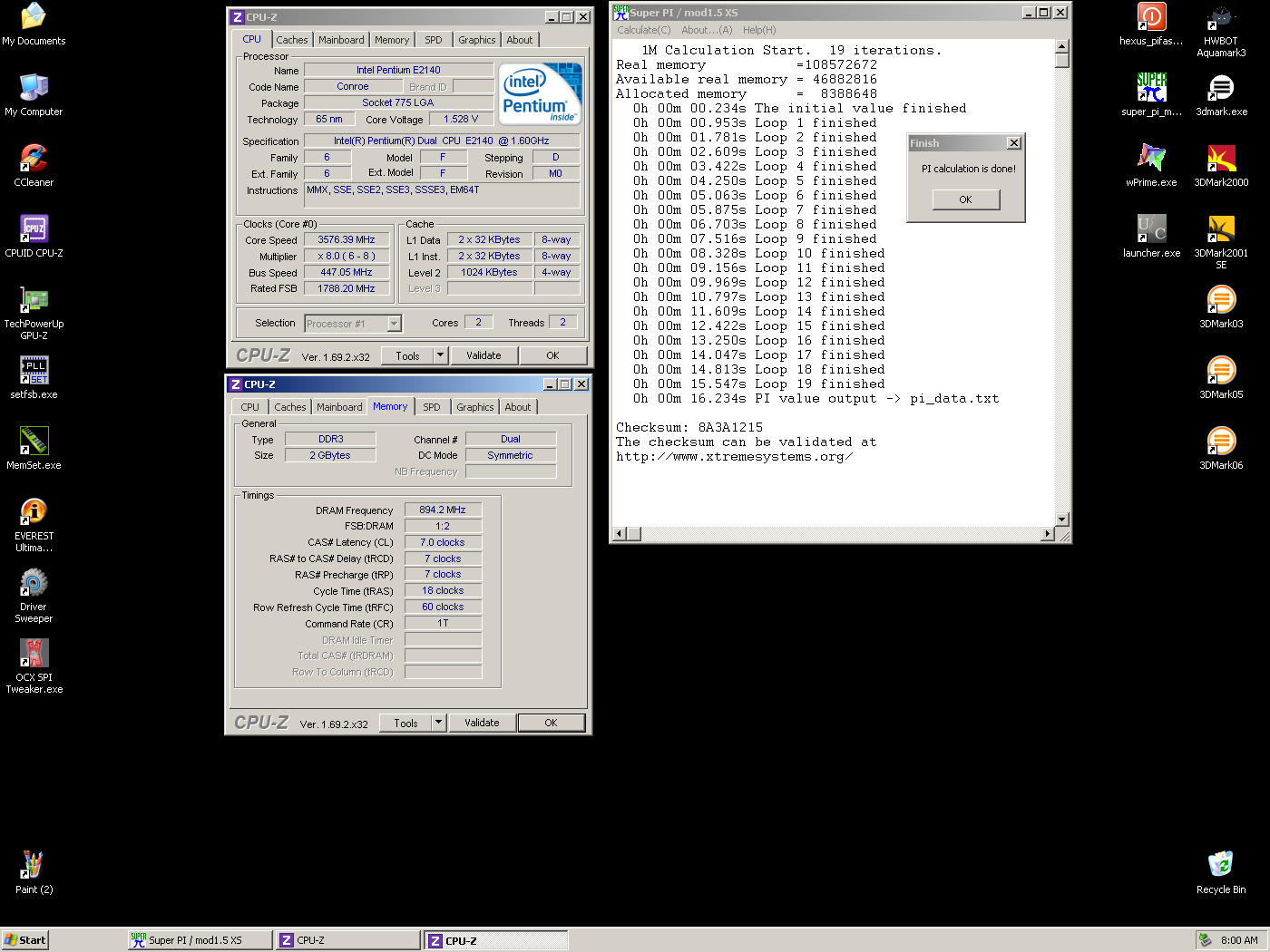Click the Windows Start button
Image resolution: width=1270 pixels, height=952 pixels.
24,940
